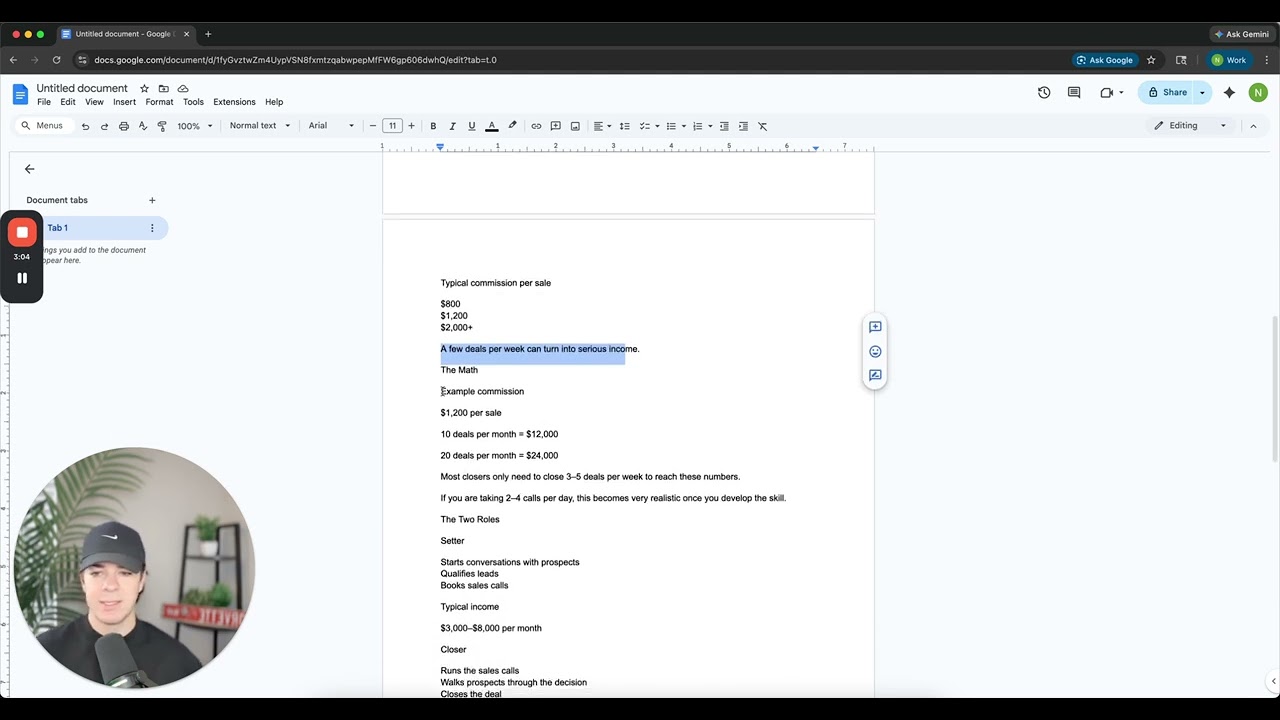Toggle underline formatting
1280x720 pixels.
(x=472, y=126)
